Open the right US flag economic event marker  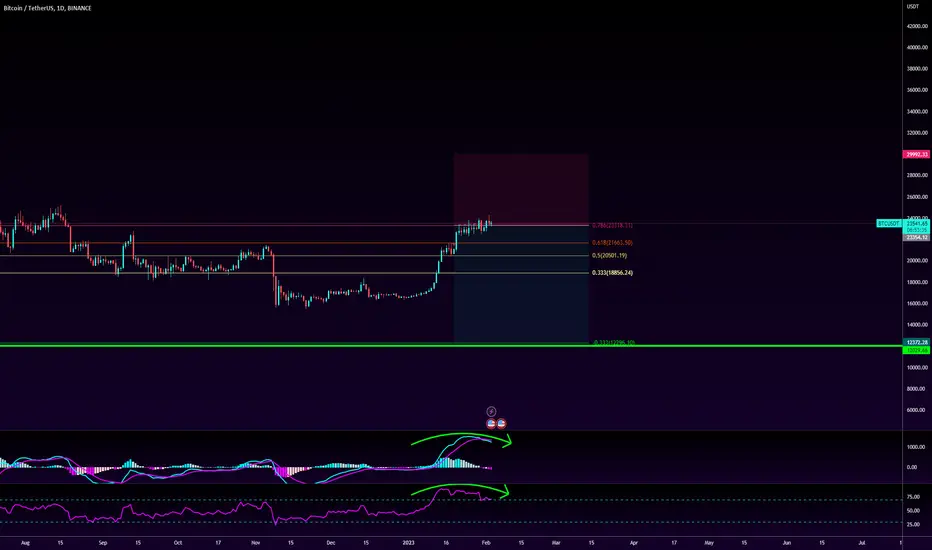click(501, 424)
